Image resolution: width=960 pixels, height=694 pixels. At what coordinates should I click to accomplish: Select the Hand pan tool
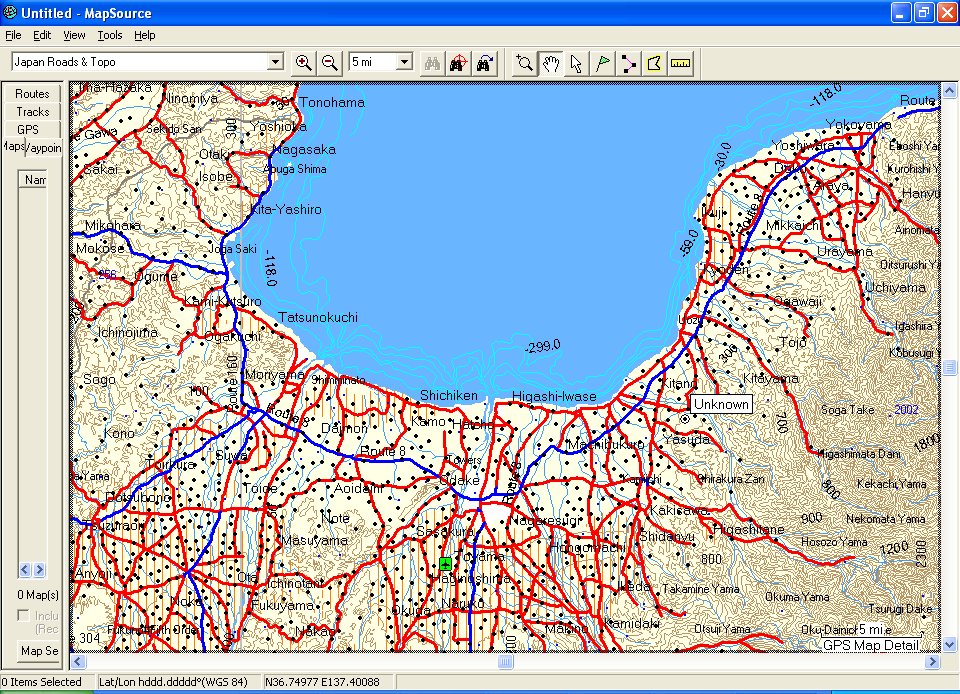click(x=550, y=62)
